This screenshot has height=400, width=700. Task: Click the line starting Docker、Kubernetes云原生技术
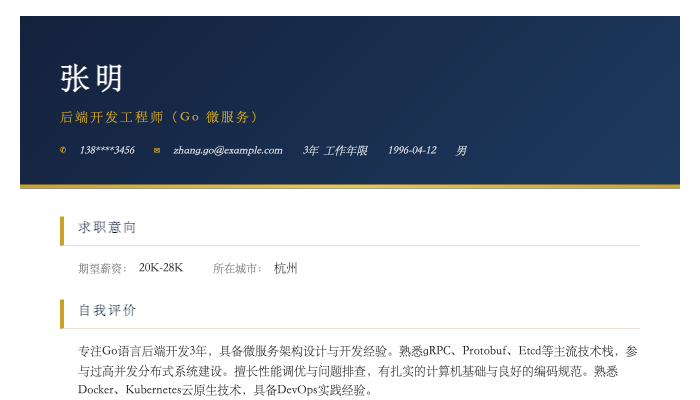click(225, 390)
